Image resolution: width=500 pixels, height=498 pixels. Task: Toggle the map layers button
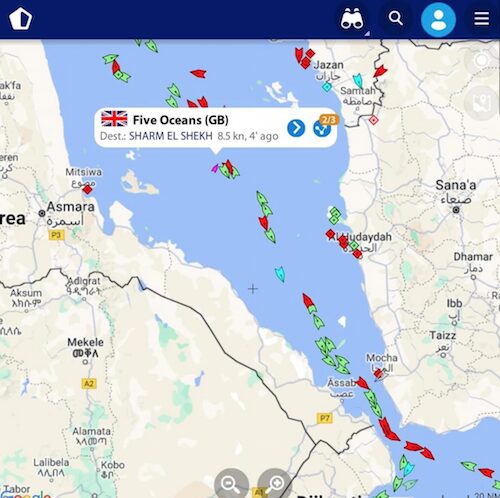pos(481,102)
